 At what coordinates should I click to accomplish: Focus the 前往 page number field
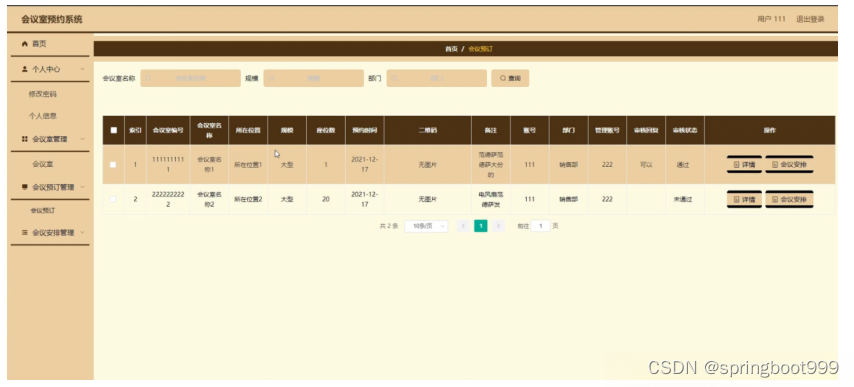(541, 226)
